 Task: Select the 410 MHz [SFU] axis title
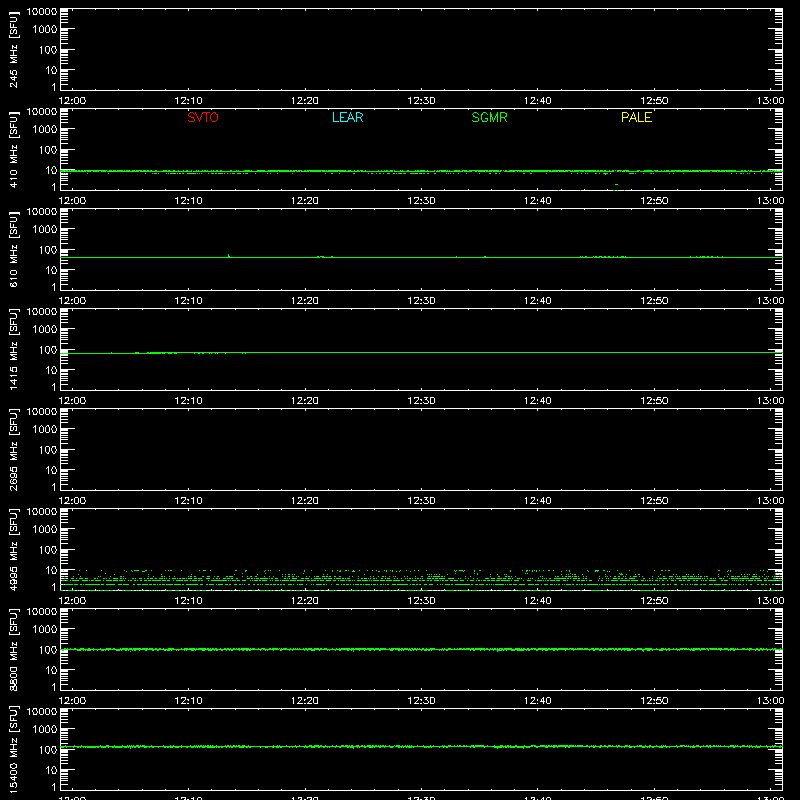(14, 149)
